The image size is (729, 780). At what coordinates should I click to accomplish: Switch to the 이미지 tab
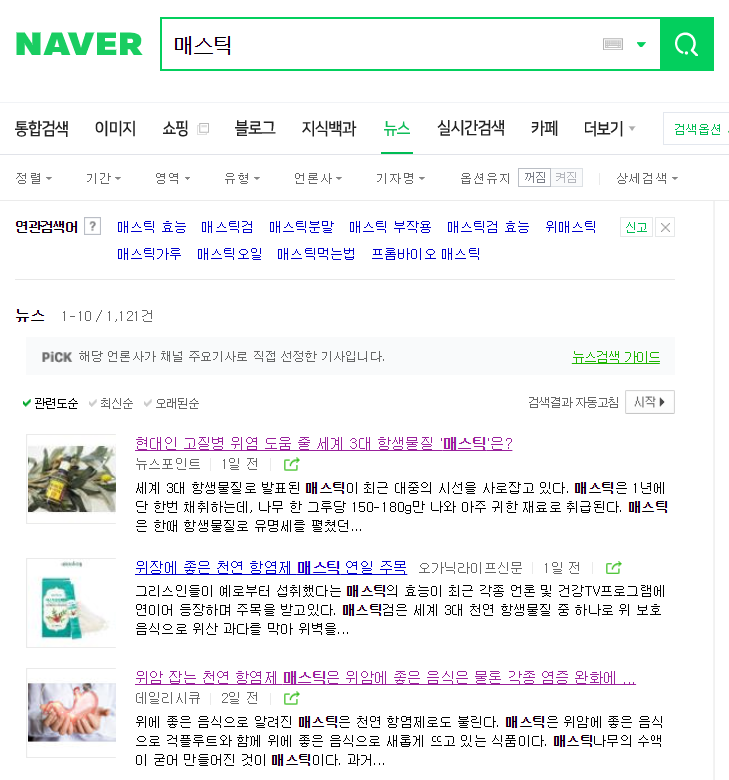coord(115,128)
